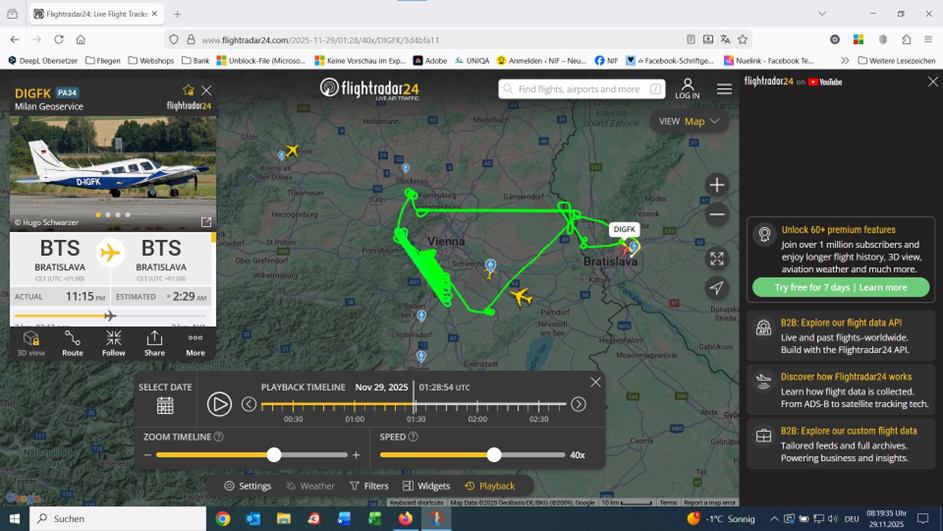Click the Route icon in flight panel

[x=72, y=343]
